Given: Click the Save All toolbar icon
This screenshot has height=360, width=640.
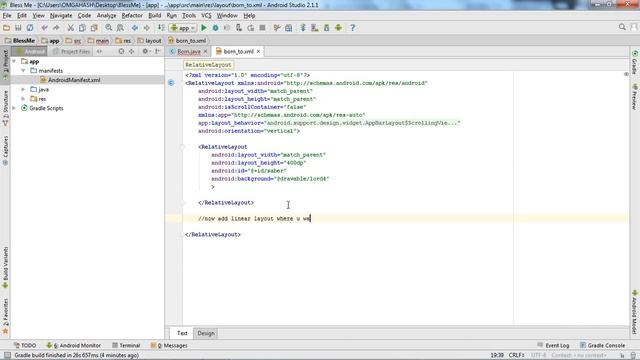Looking at the screenshot, I should (18, 28).
